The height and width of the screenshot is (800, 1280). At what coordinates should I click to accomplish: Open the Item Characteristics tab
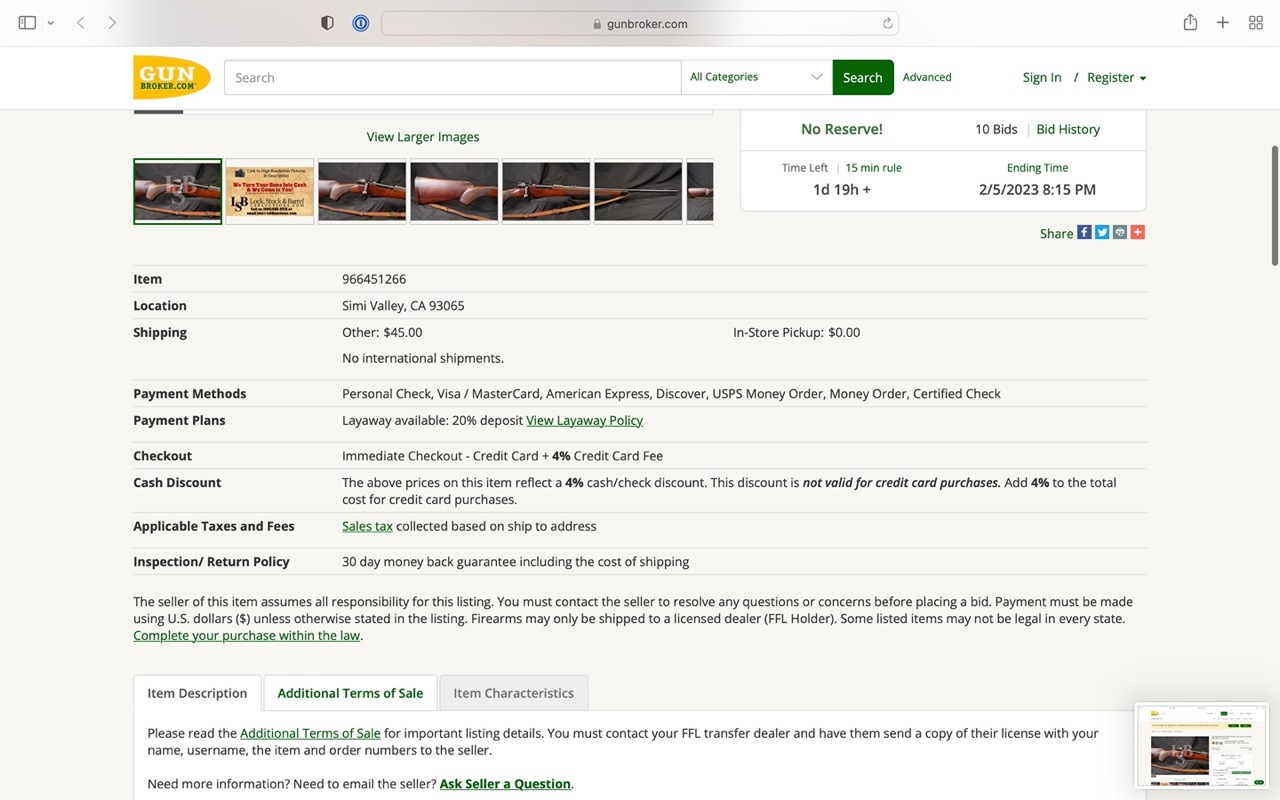513,693
